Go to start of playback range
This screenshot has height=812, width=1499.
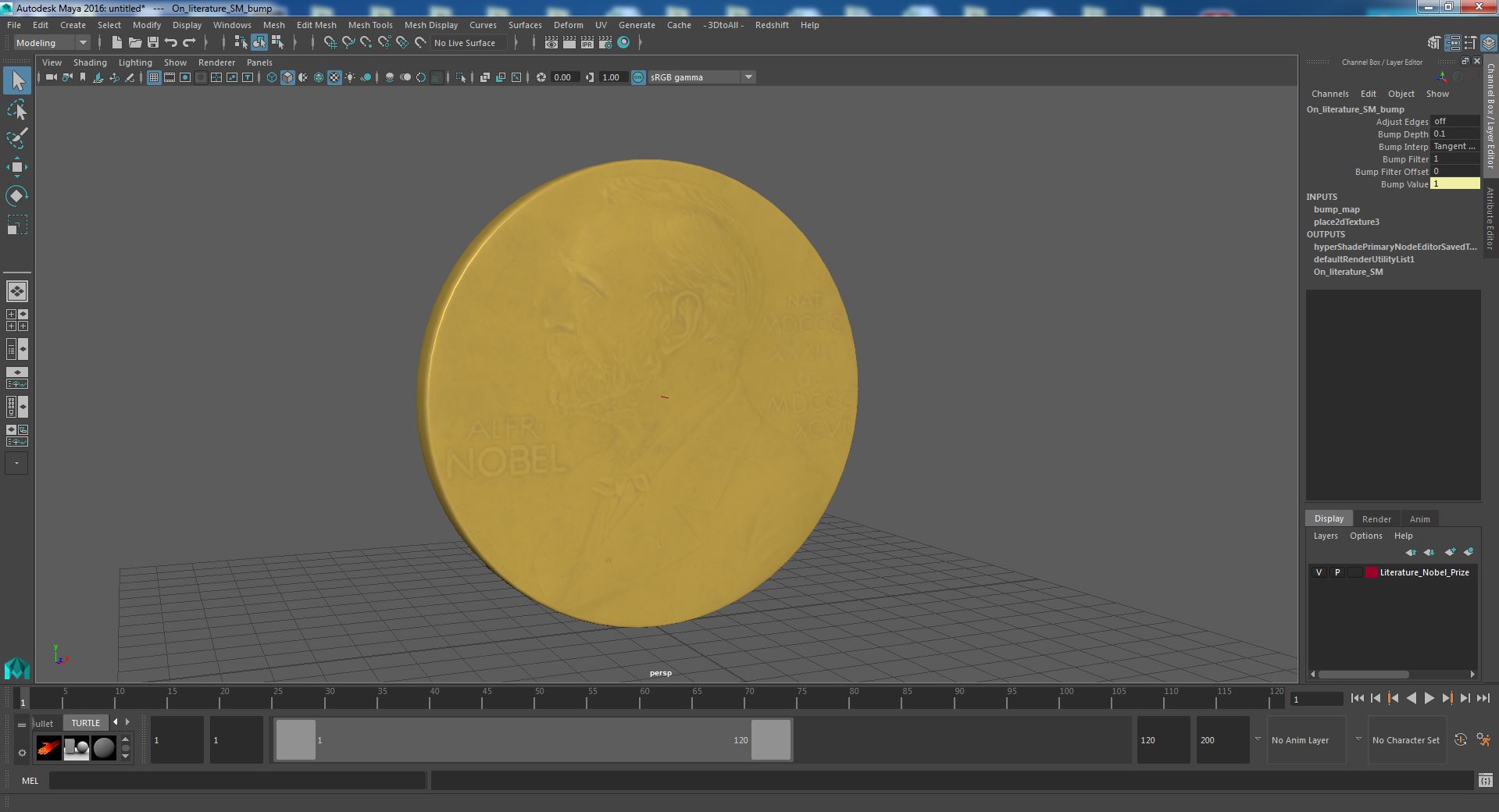coord(1358,699)
